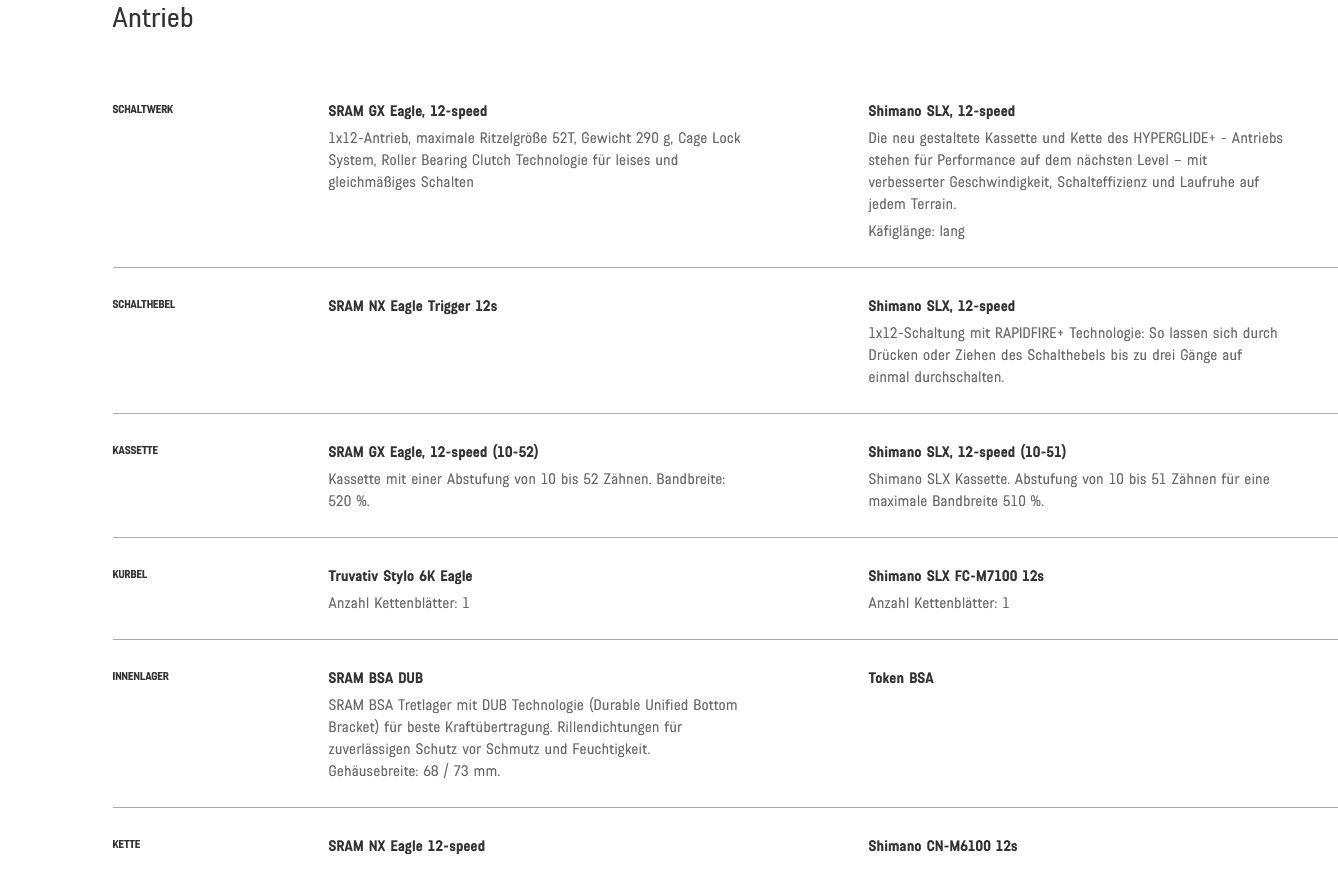The height and width of the screenshot is (878, 1338).
Task: Select SRAM NX Eagle Trigger 12s
Action: point(413,306)
